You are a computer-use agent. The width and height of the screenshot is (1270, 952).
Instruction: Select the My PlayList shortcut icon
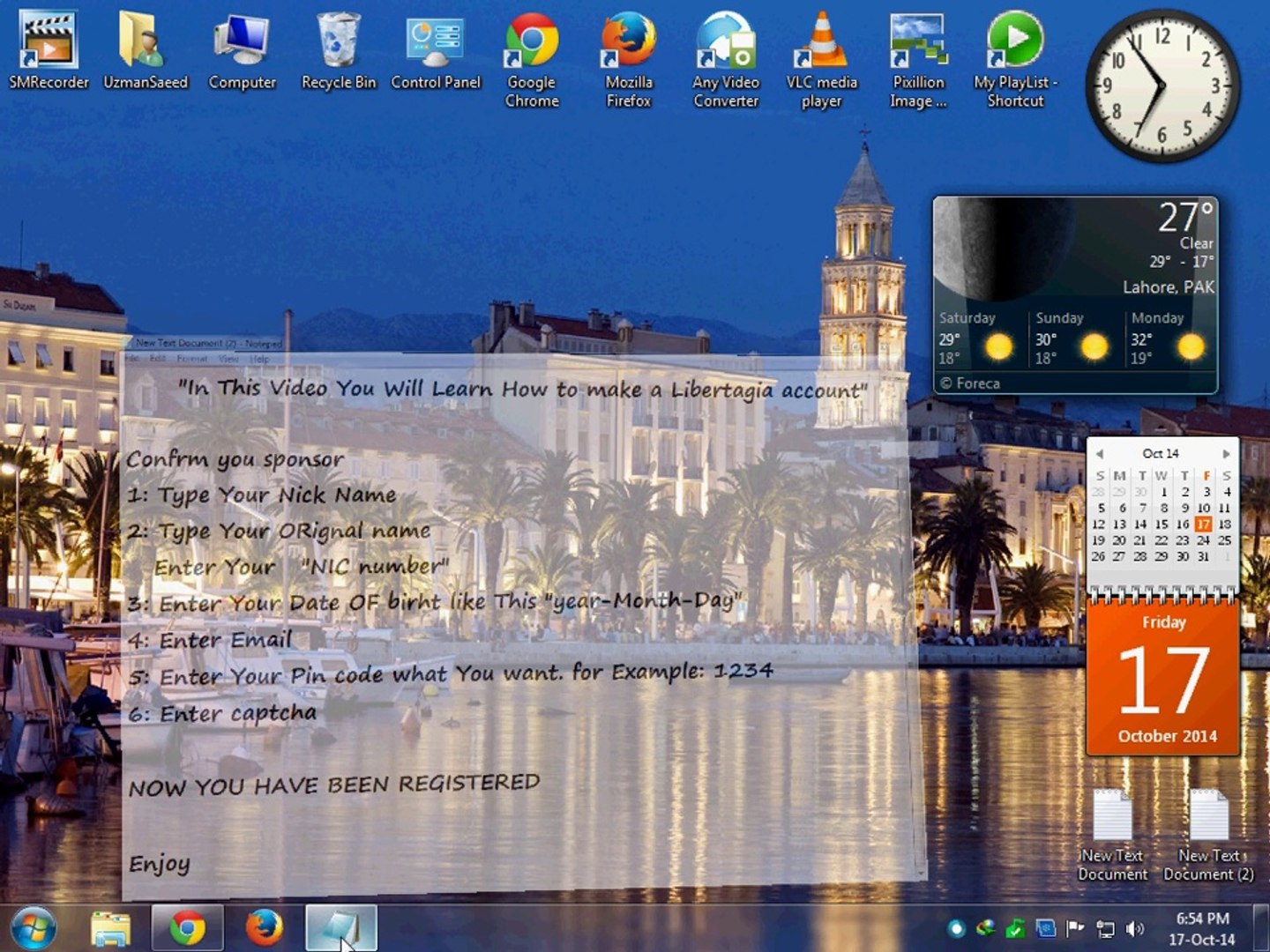point(1015,59)
